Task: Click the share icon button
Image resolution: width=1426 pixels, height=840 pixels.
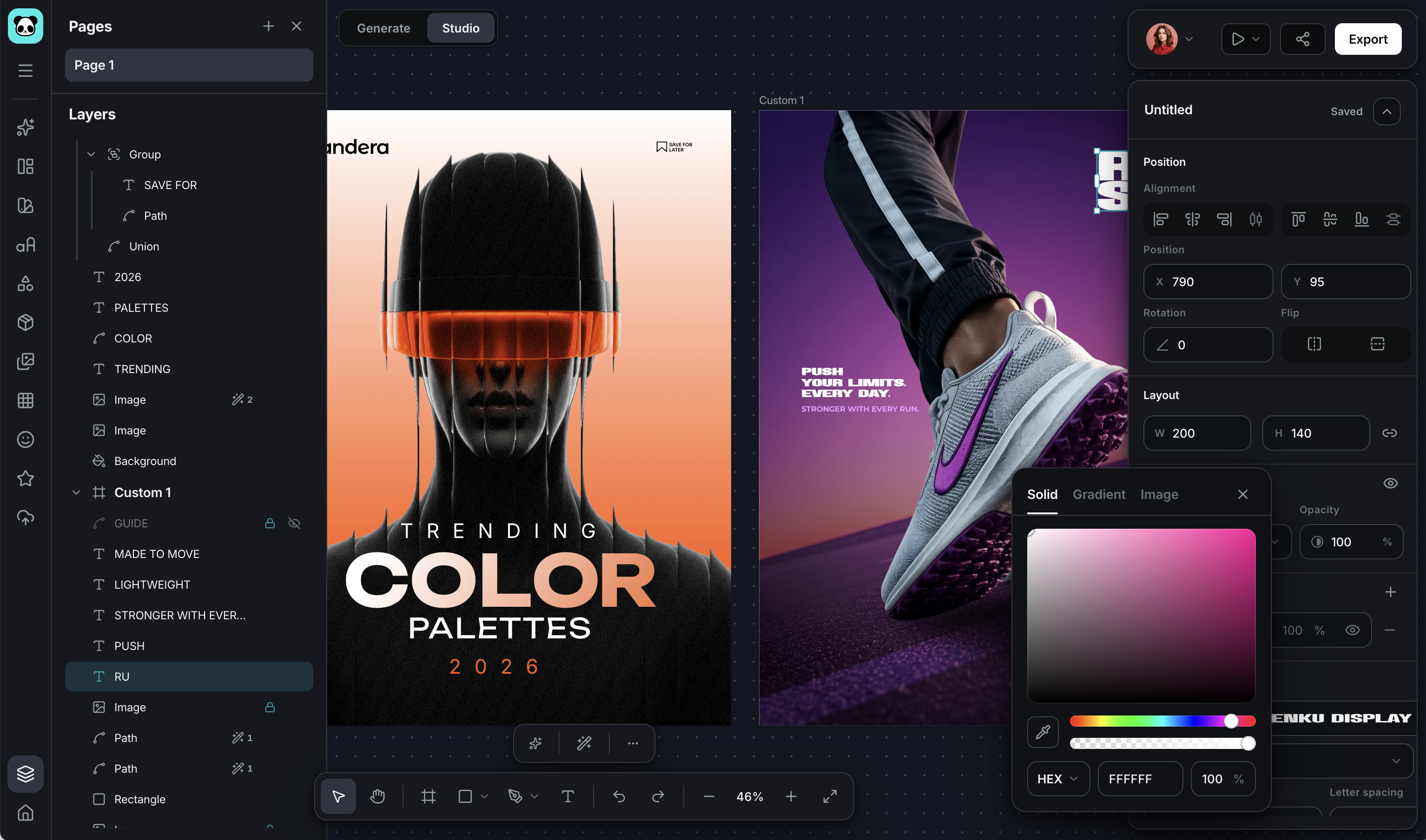Action: point(1302,39)
